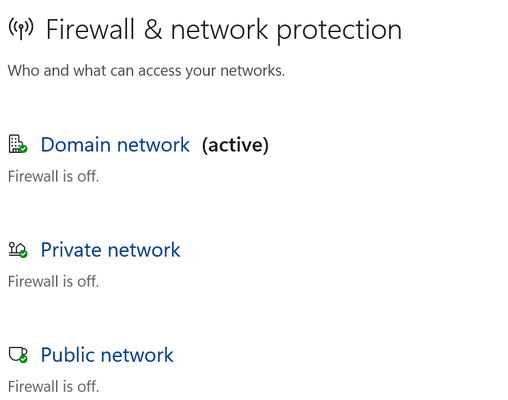The image size is (508, 400).
Task: Click the word 'protection' in the page heading
Action: [x=339, y=32]
